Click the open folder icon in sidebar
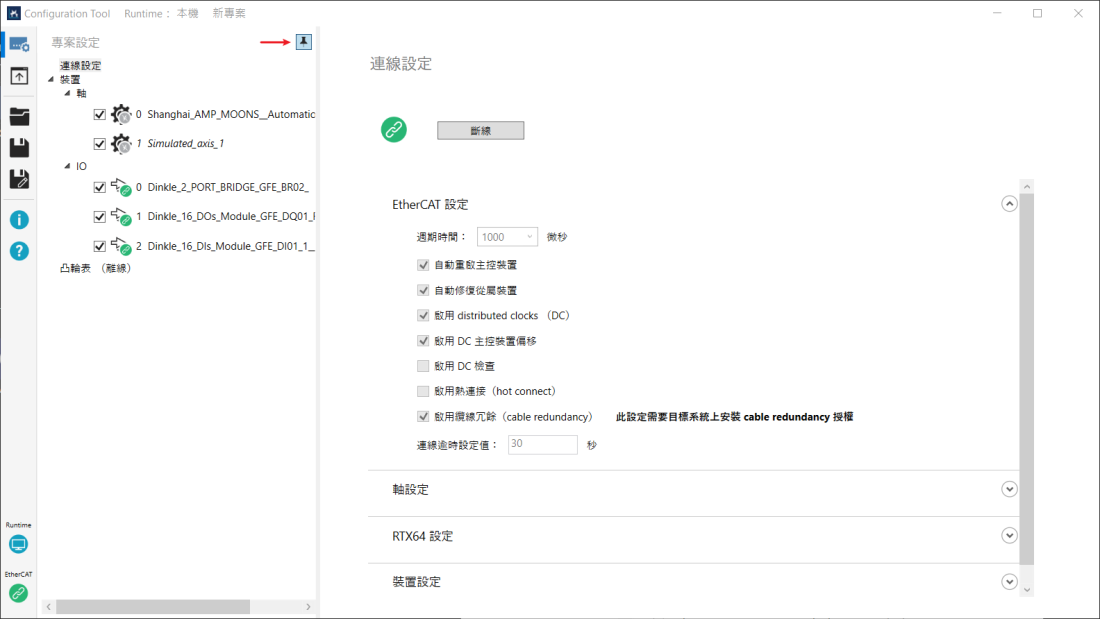This screenshot has width=1100, height=619. pos(19,116)
